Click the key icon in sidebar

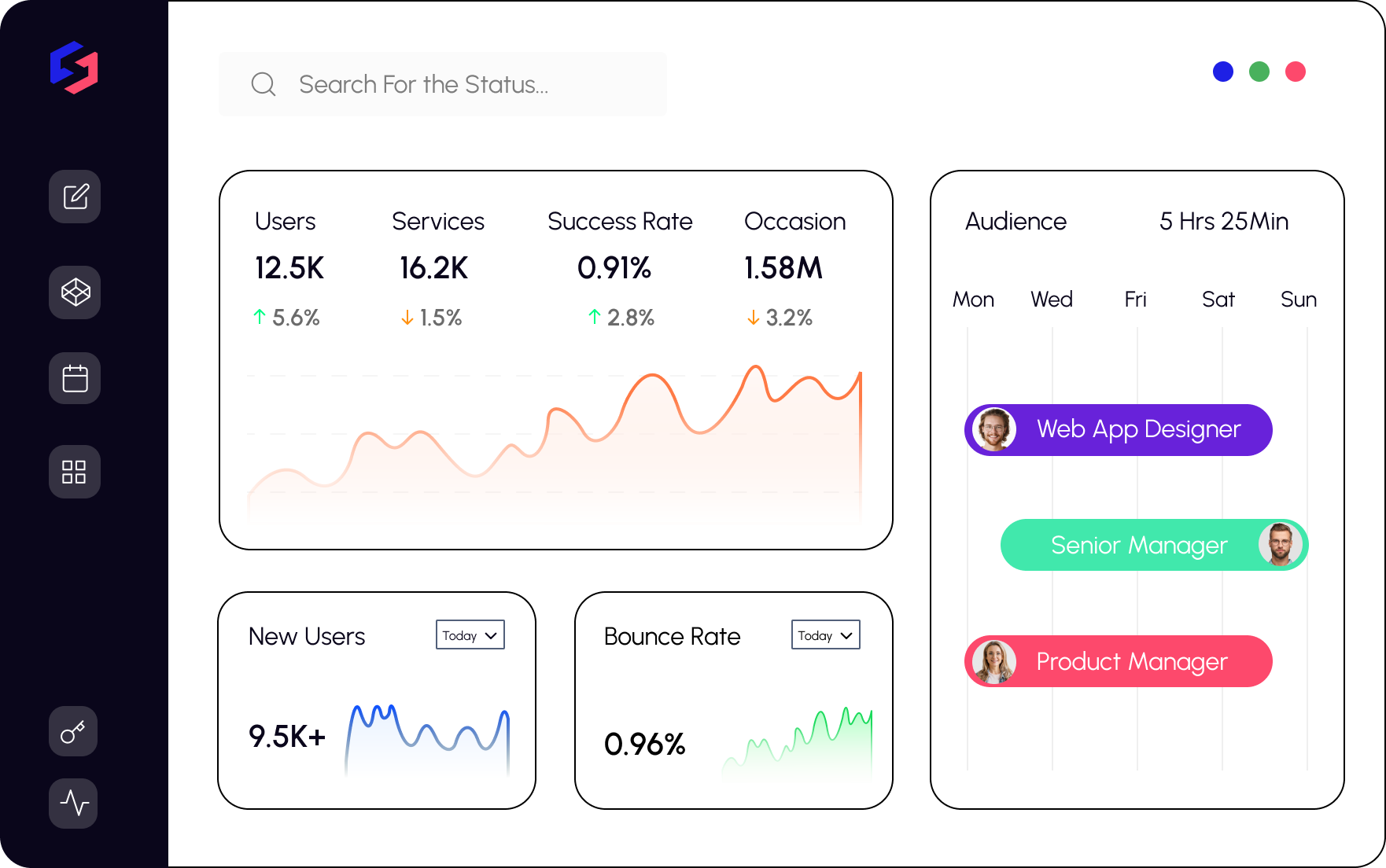click(73, 731)
